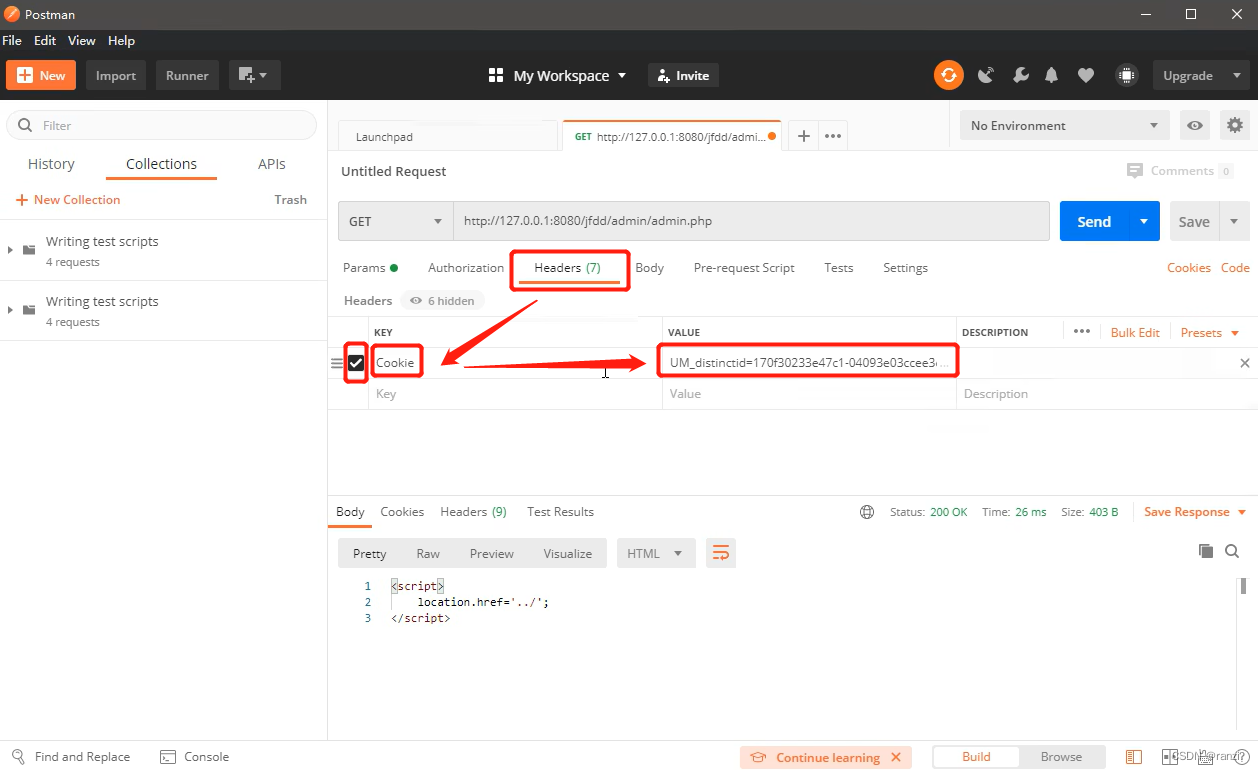Expand the Save button dropdown arrow

(1234, 221)
